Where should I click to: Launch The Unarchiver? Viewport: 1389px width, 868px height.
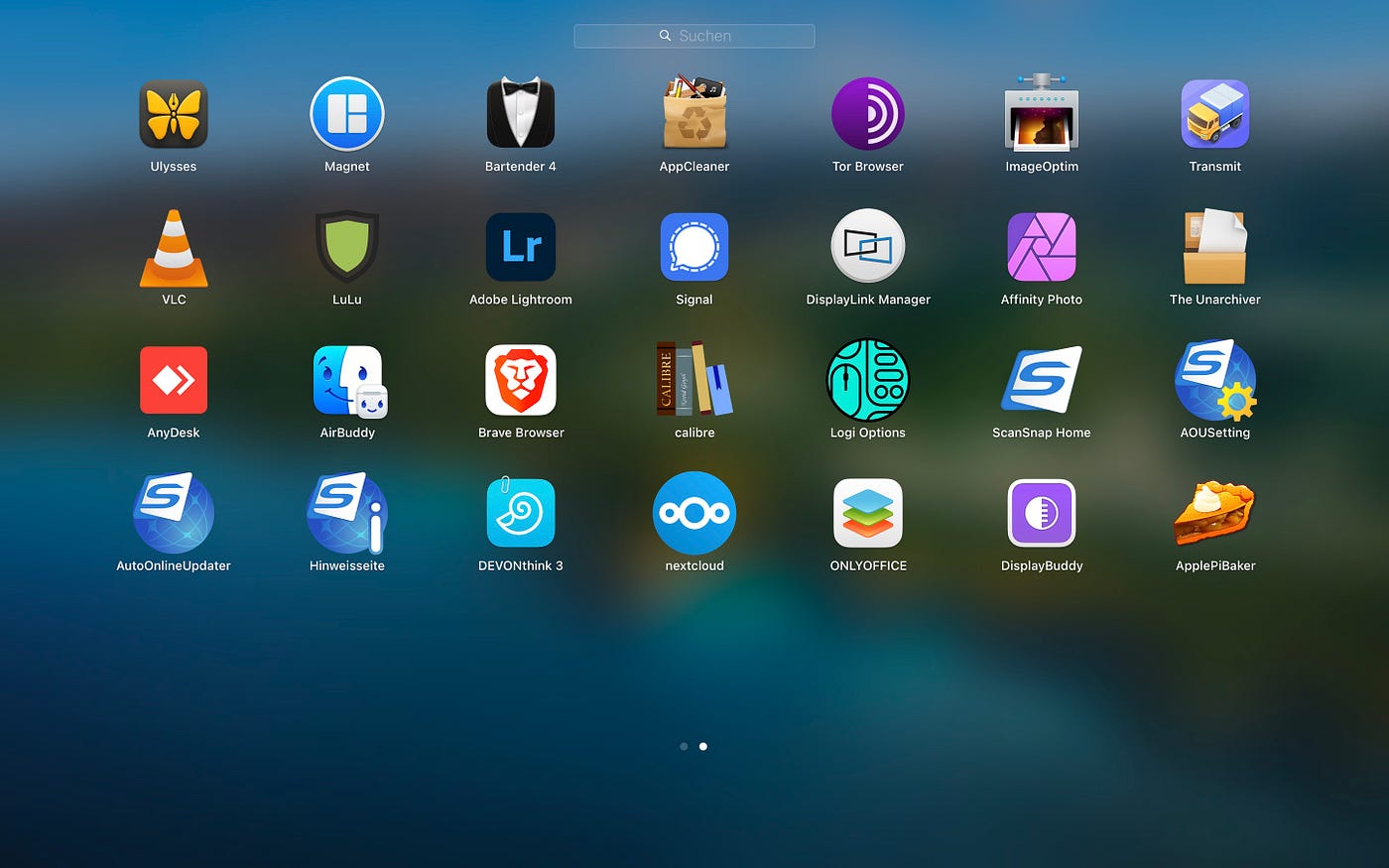point(1215,246)
